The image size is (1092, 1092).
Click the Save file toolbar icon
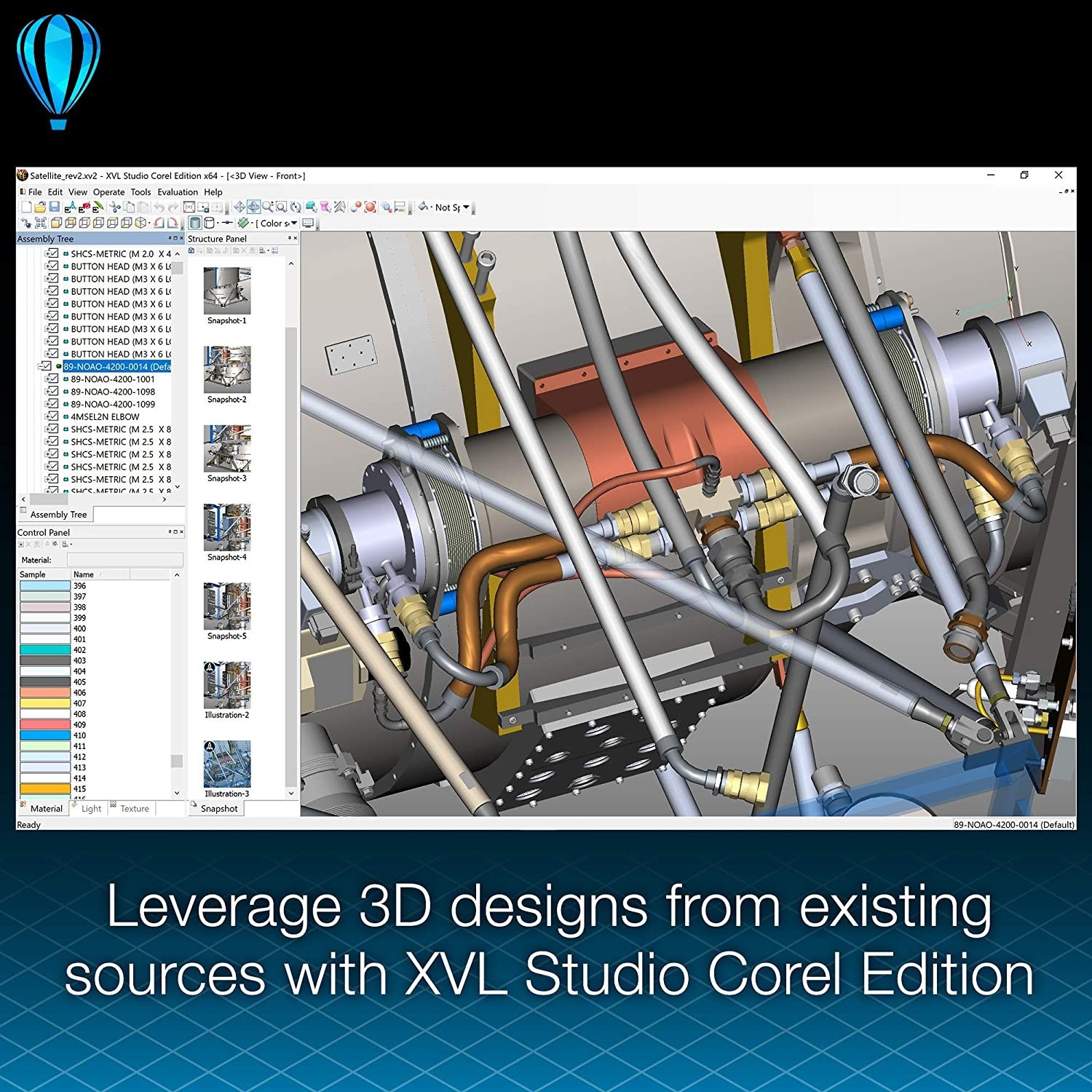[x=54, y=207]
